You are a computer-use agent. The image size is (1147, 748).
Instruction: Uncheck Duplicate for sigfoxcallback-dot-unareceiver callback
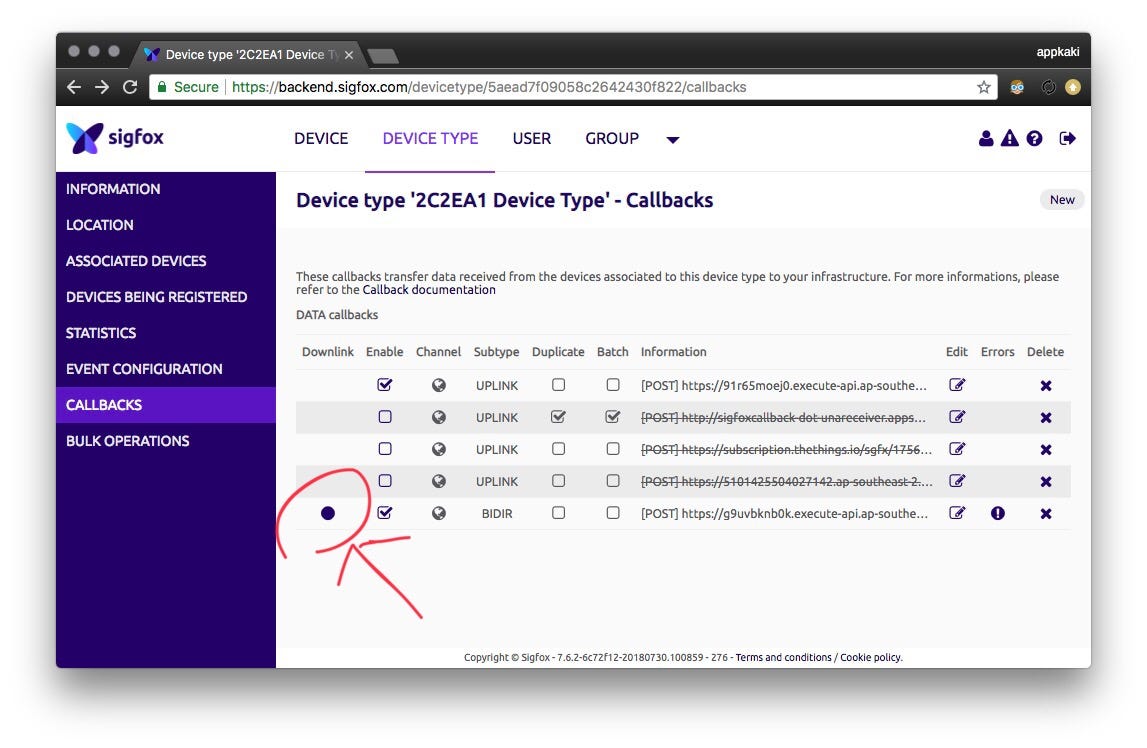point(558,417)
